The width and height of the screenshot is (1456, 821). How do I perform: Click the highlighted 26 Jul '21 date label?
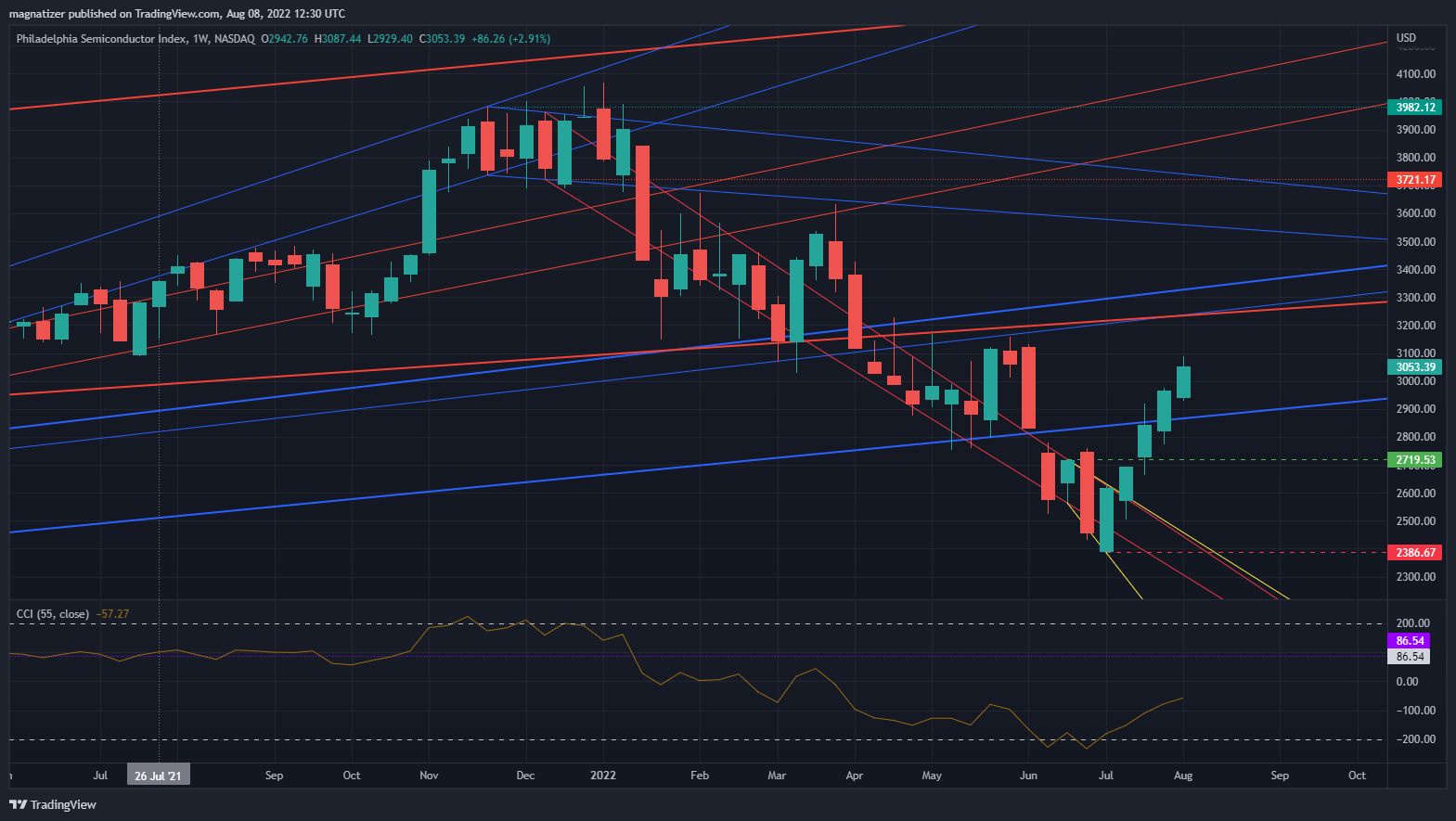coord(158,776)
